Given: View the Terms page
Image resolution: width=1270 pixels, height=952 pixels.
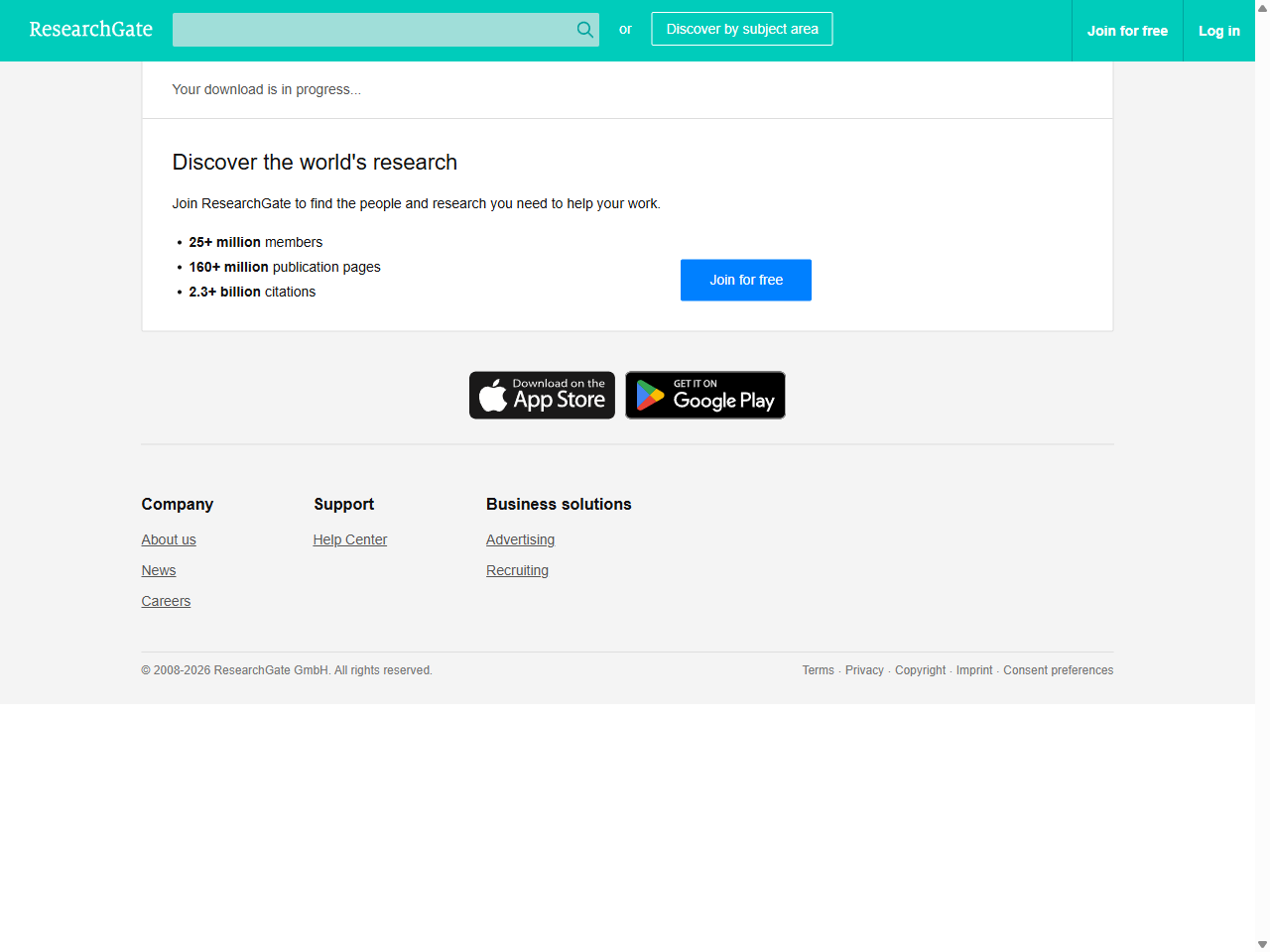Looking at the screenshot, I should point(818,670).
